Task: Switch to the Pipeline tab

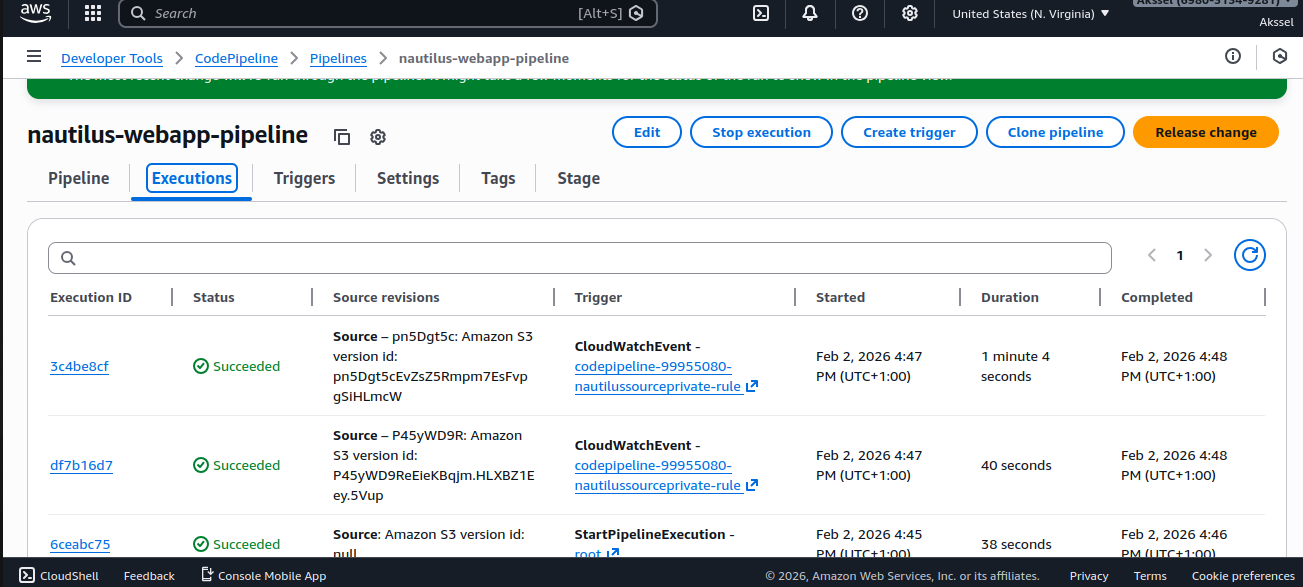Action: (79, 178)
